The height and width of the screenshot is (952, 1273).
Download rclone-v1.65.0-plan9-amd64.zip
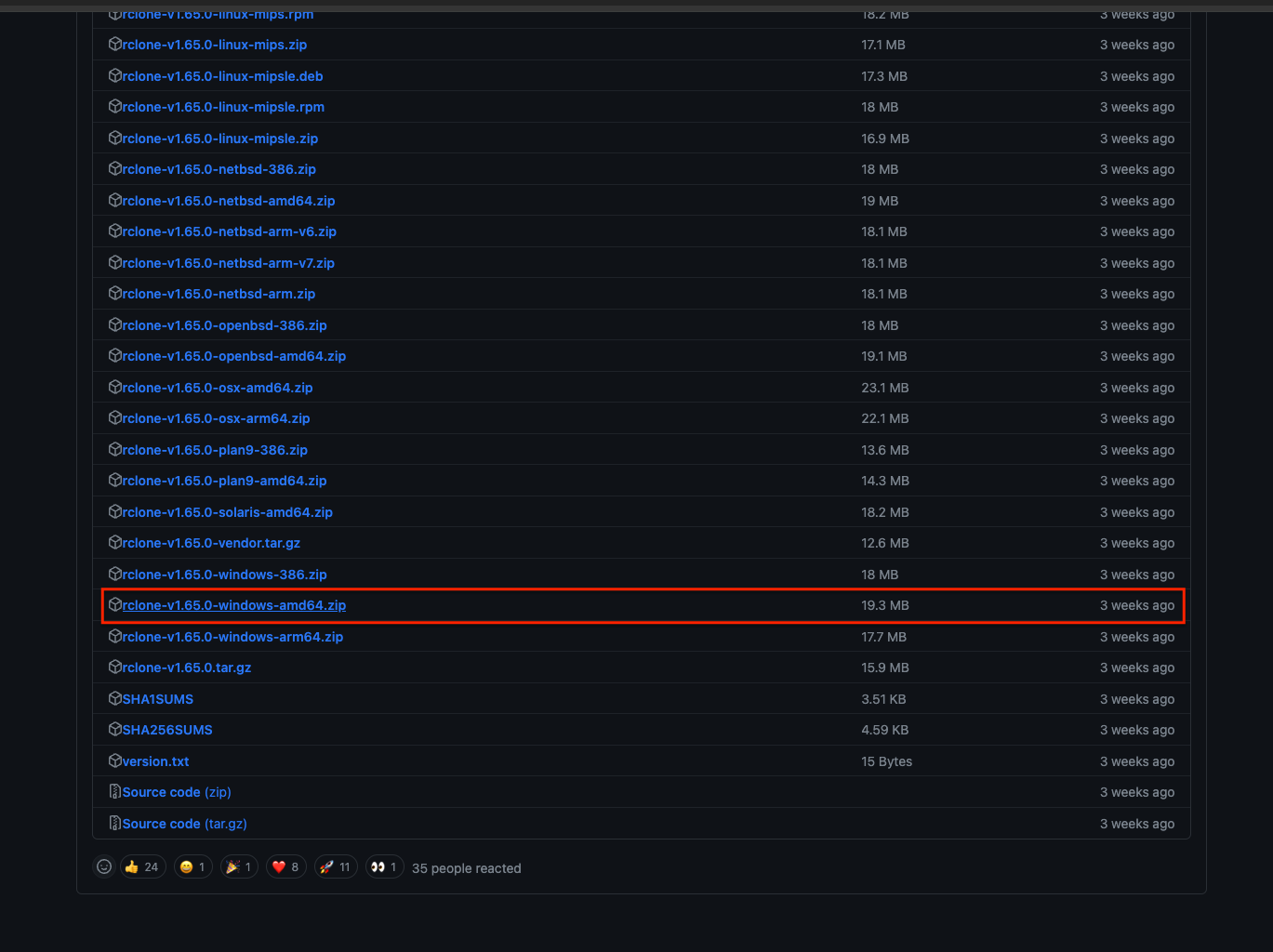point(224,481)
